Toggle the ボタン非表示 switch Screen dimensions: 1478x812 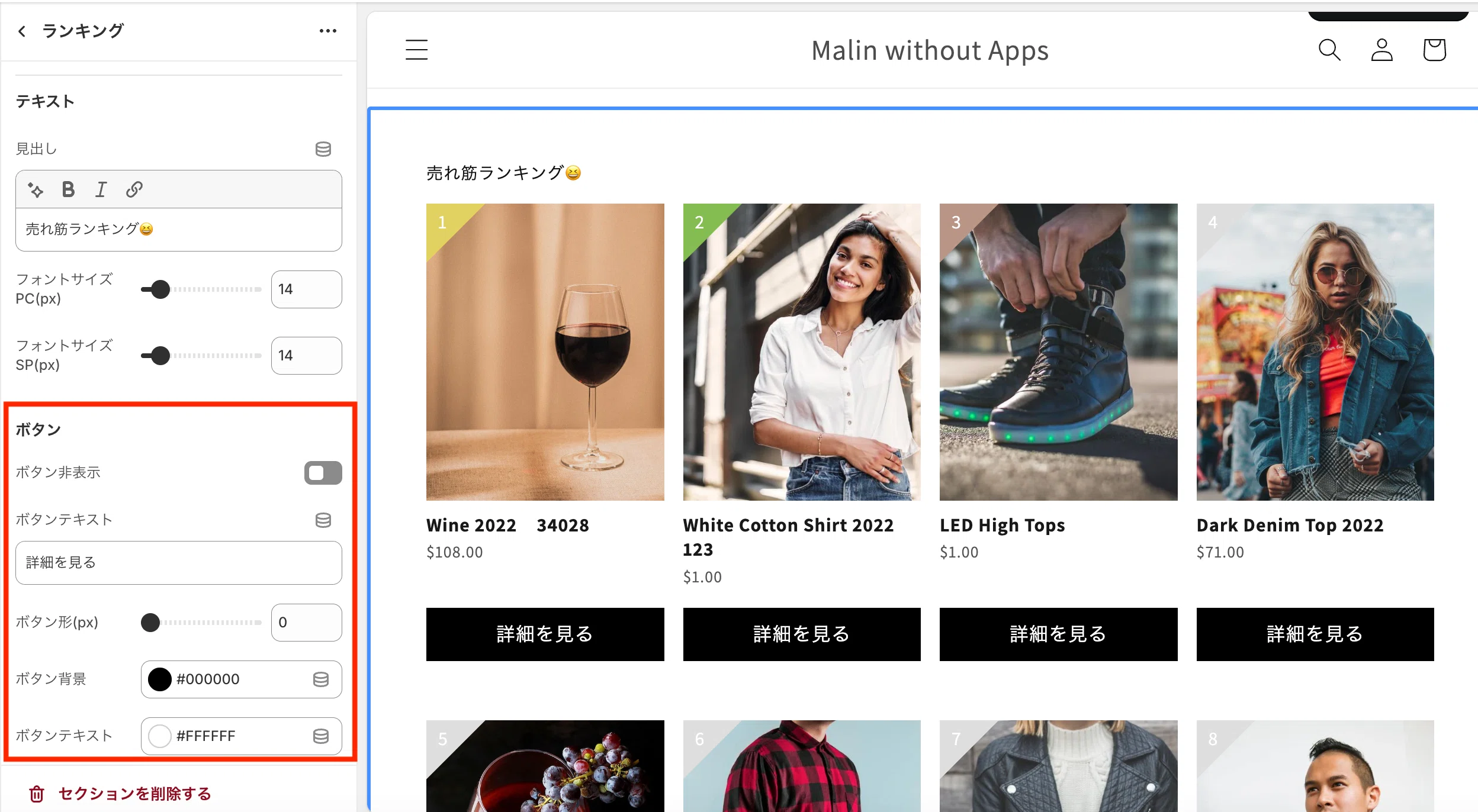(323, 473)
